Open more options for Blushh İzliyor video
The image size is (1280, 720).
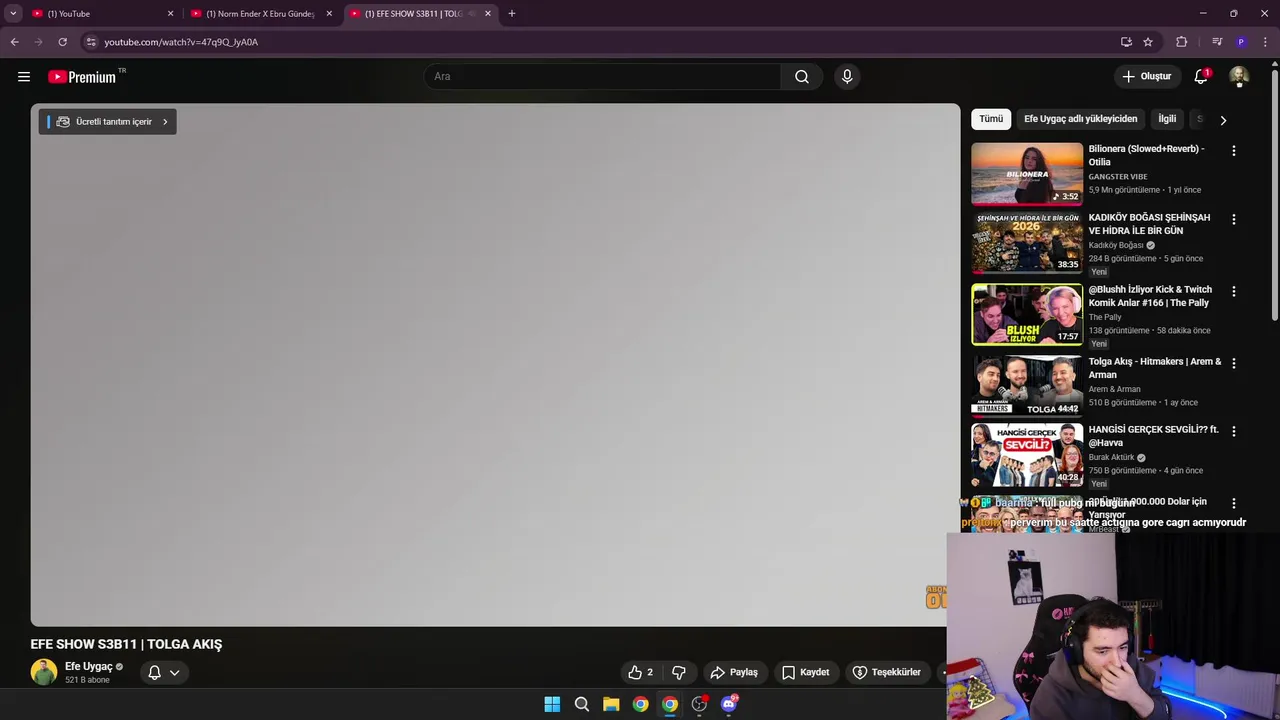1233,291
